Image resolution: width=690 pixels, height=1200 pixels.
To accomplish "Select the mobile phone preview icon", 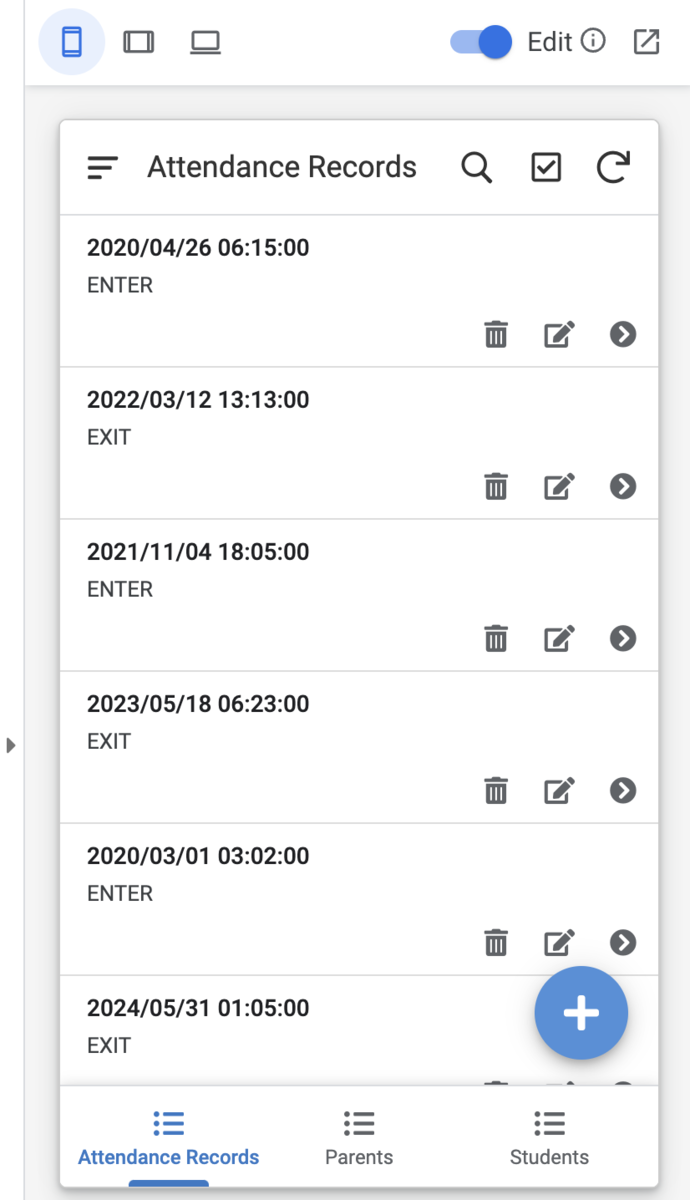I will pos(71,42).
